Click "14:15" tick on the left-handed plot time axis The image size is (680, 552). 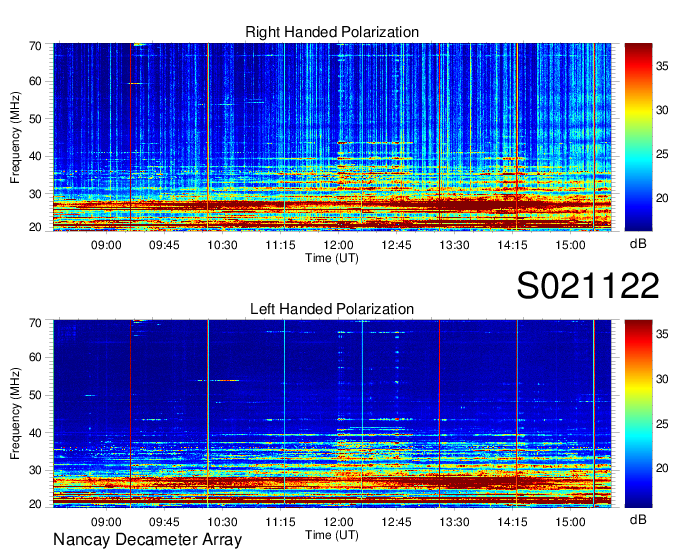tap(513, 522)
